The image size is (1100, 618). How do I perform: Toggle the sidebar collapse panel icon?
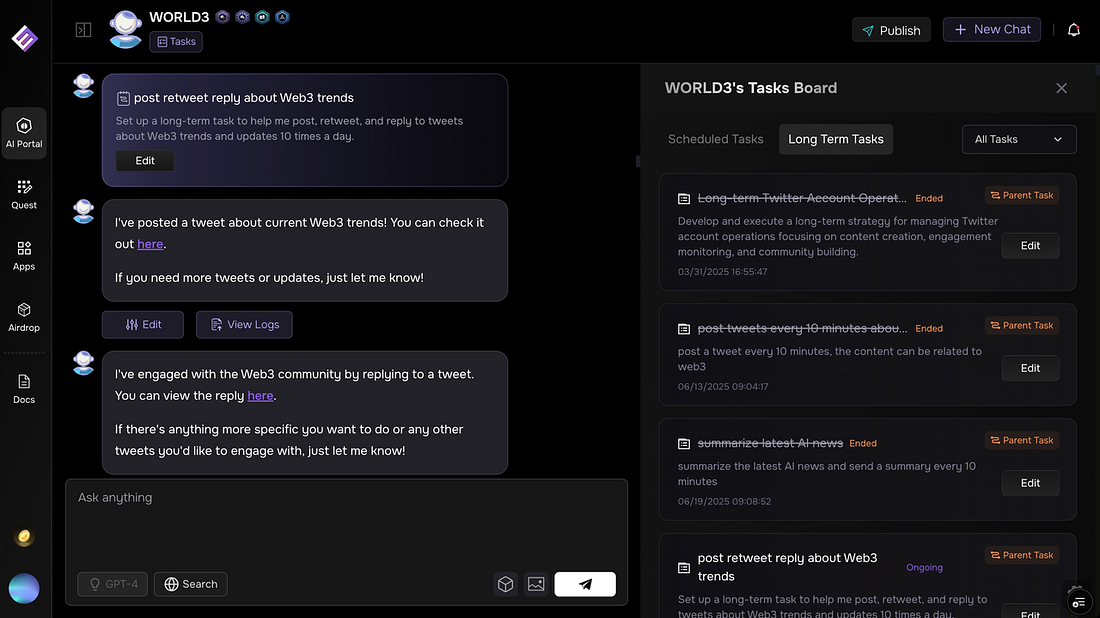[x=83, y=30]
